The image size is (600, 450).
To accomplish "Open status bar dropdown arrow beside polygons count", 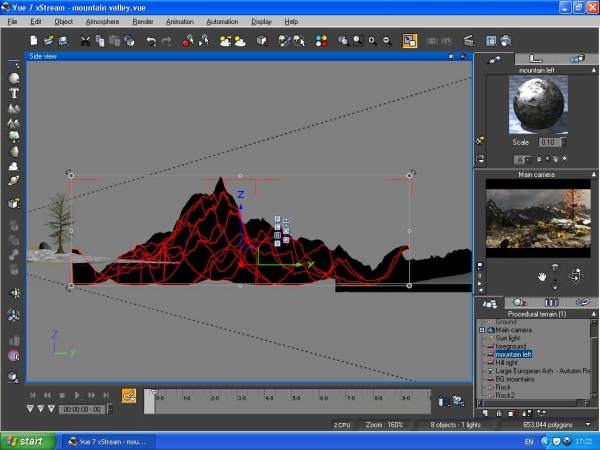I will coord(588,424).
